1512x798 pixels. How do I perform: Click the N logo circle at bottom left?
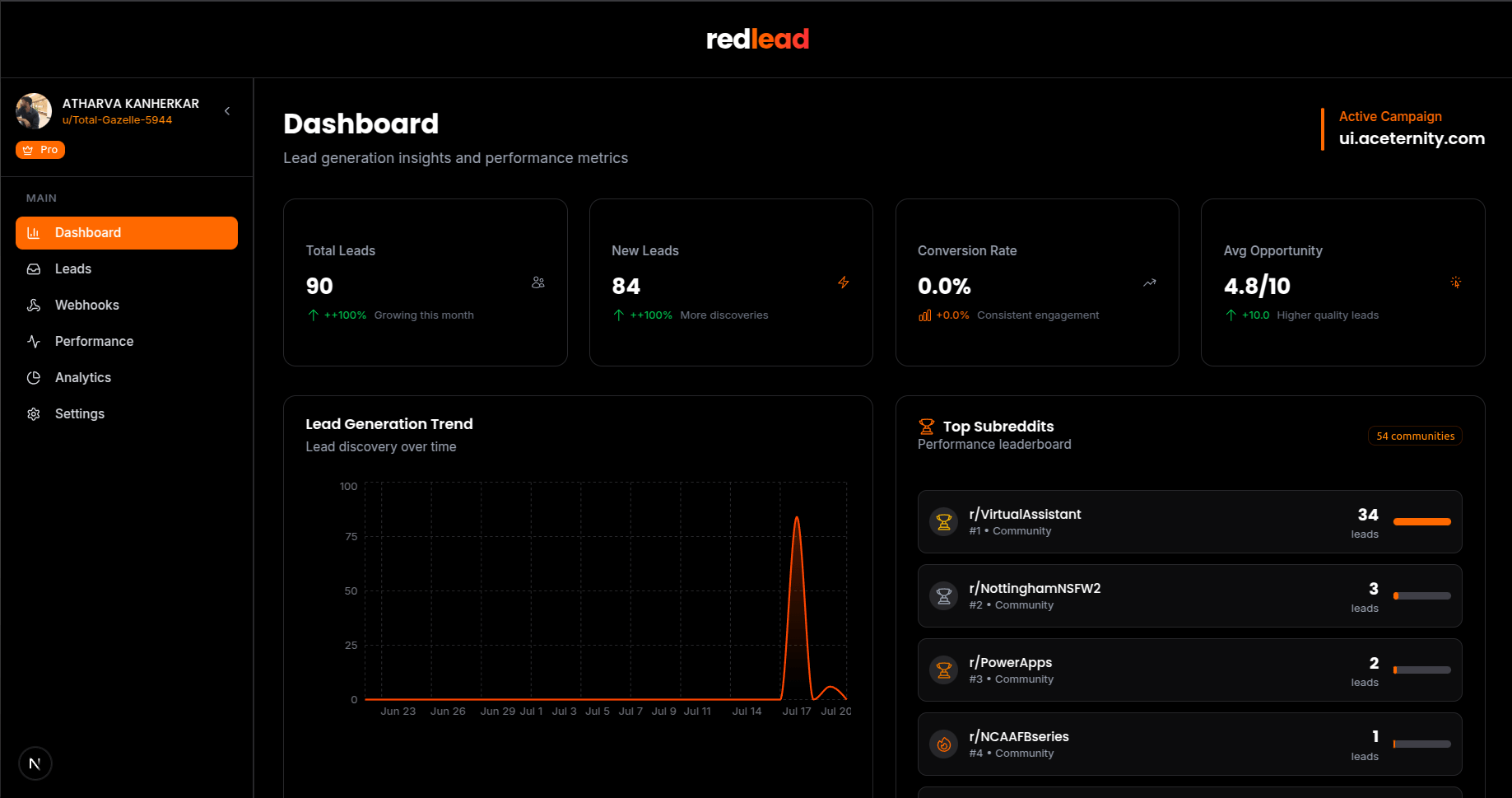click(x=35, y=763)
